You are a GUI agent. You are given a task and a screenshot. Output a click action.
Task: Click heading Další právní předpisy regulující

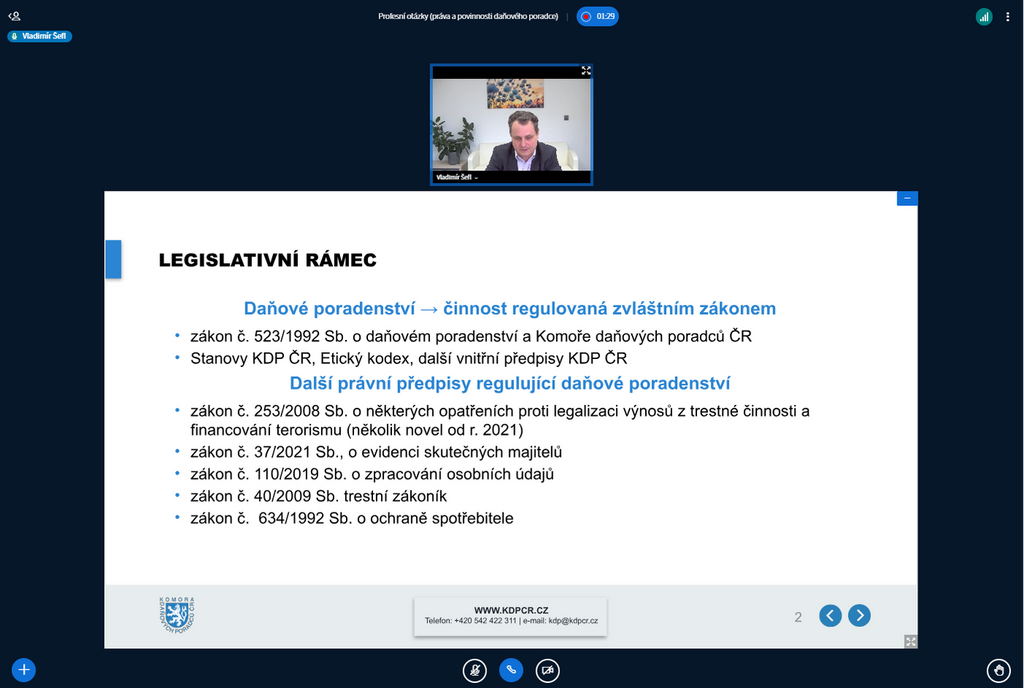point(510,383)
